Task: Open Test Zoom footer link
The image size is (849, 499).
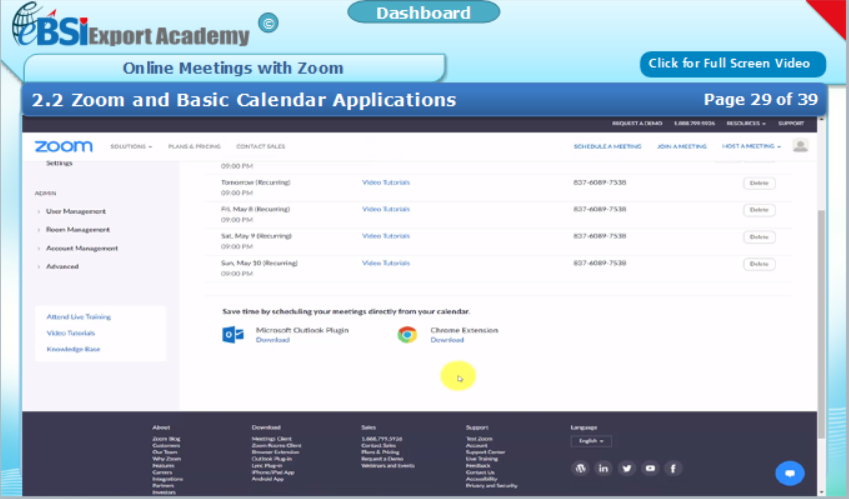Action: tap(479, 439)
